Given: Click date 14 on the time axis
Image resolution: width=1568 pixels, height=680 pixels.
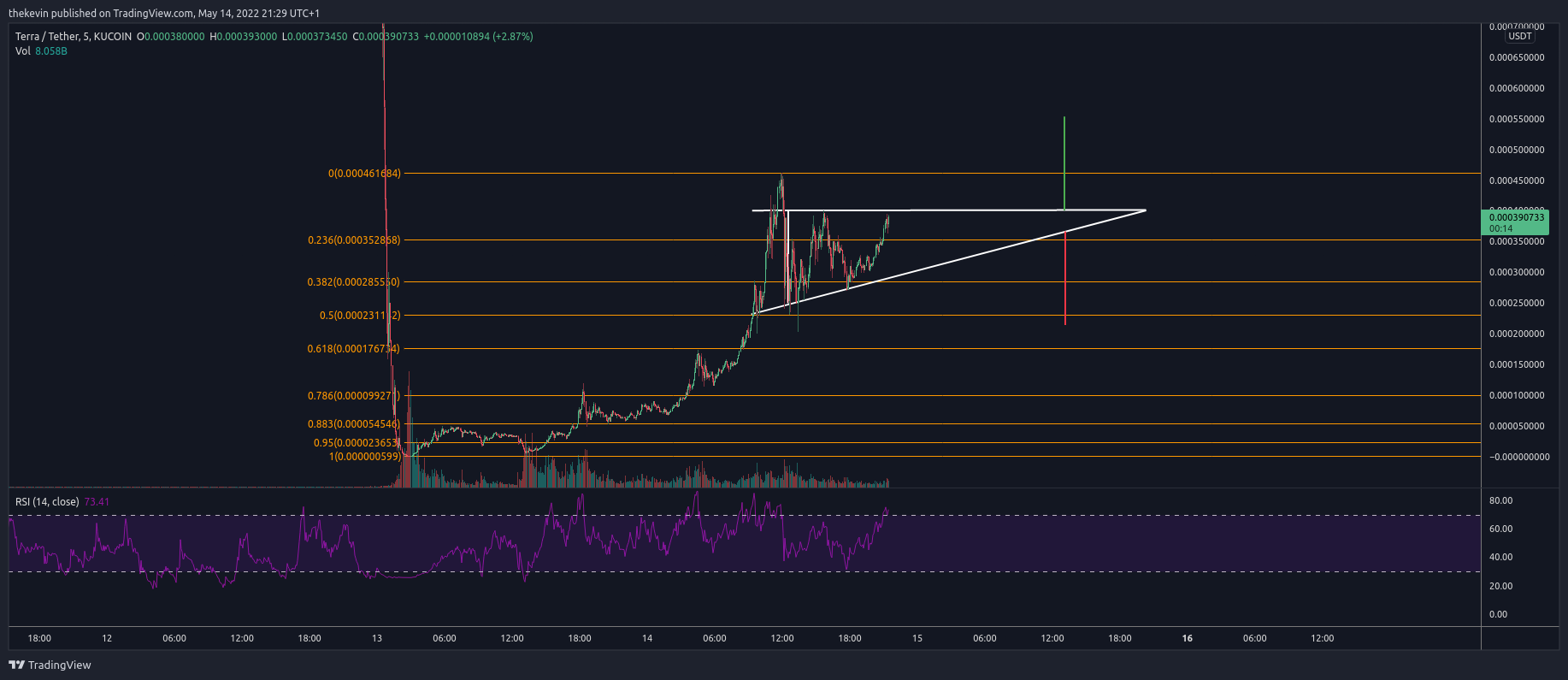Looking at the screenshot, I should [x=647, y=639].
